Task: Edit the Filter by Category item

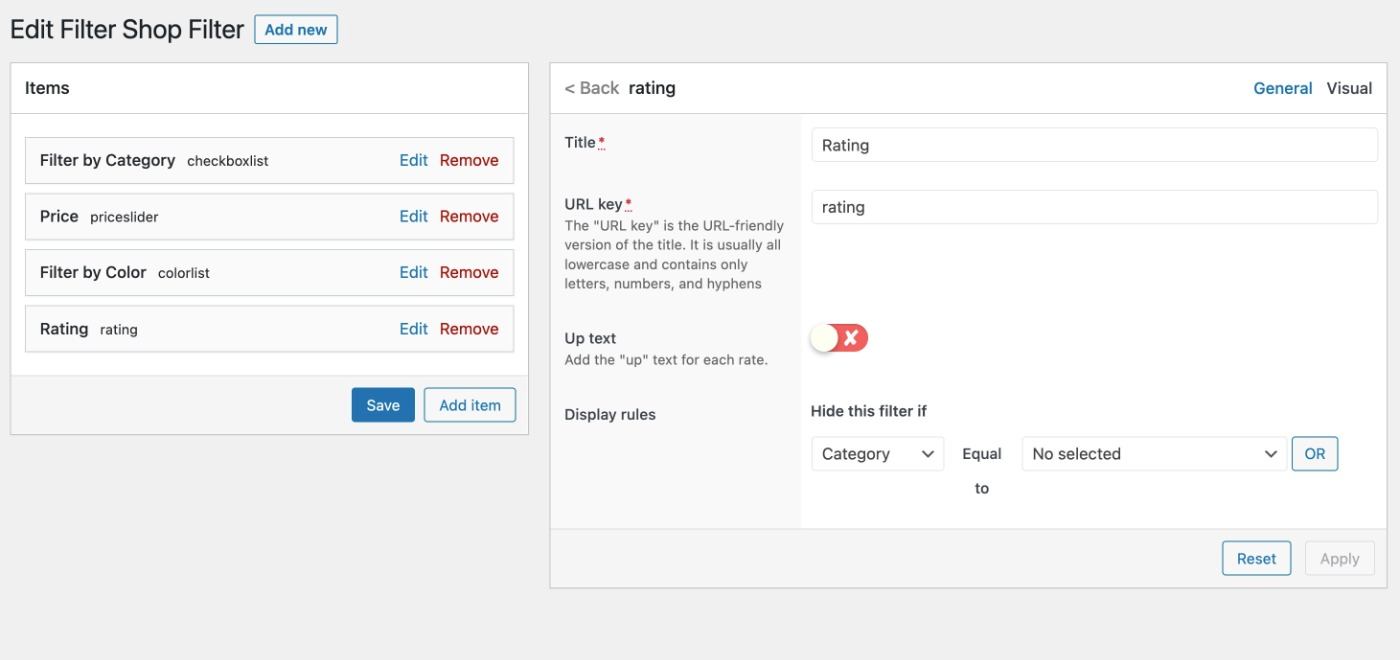Action: click(x=413, y=160)
